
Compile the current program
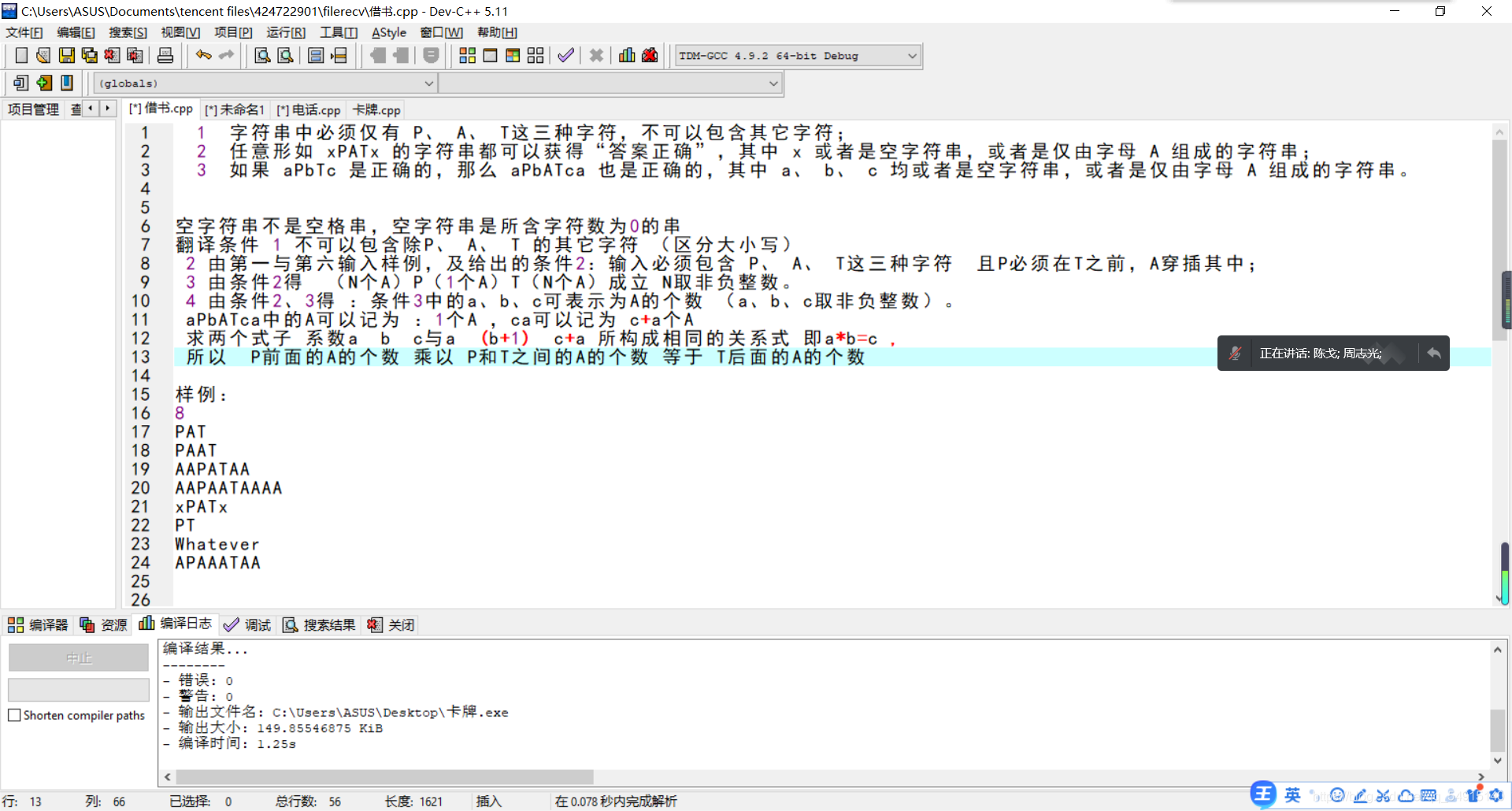tap(467, 55)
